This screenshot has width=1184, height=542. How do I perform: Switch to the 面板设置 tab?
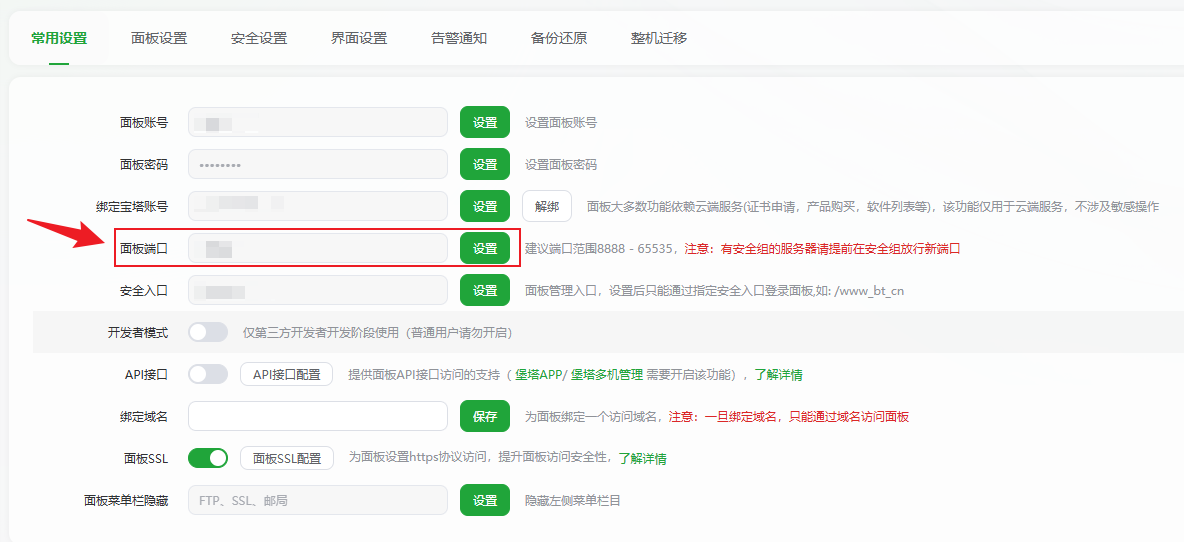coord(159,38)
